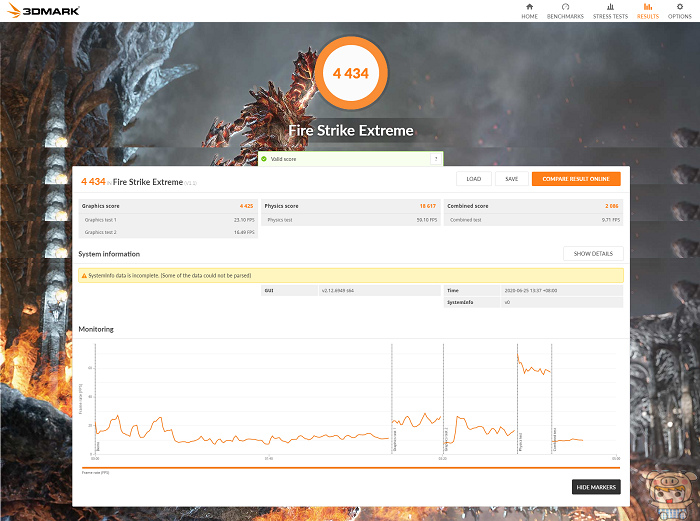Click the orange frame rate legend bar
Screen dimensions: 700x521
point(350,468)
